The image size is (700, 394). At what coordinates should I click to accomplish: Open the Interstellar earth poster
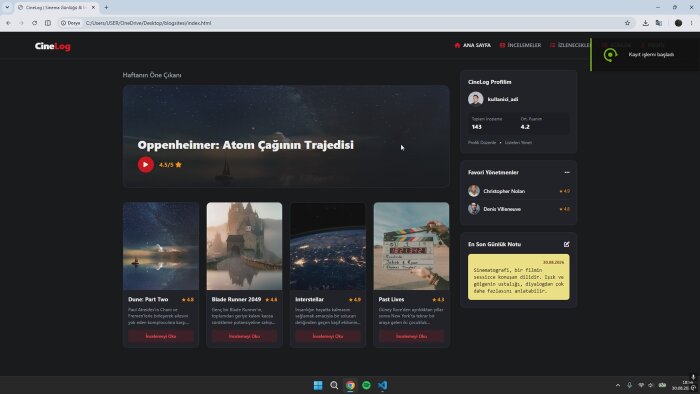pyautogui.click(x=328, y=246)
